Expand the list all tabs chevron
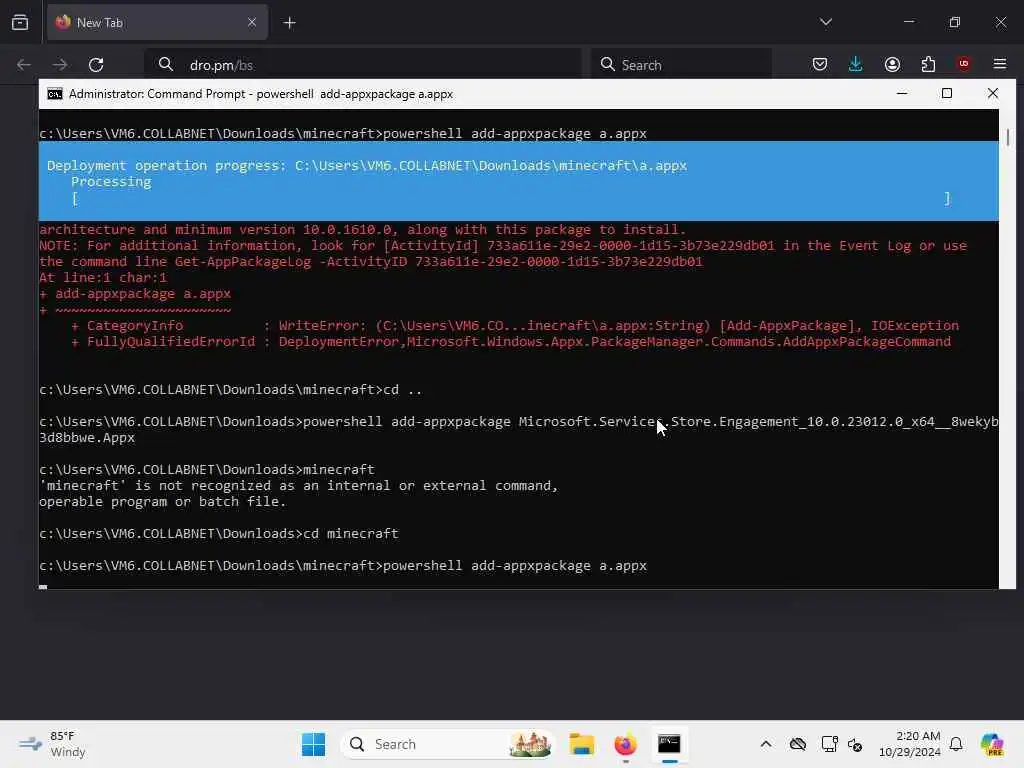Image resolution: width=1024 pixels, height=768 pixels. pyautogui.click(x=825, y=22)
